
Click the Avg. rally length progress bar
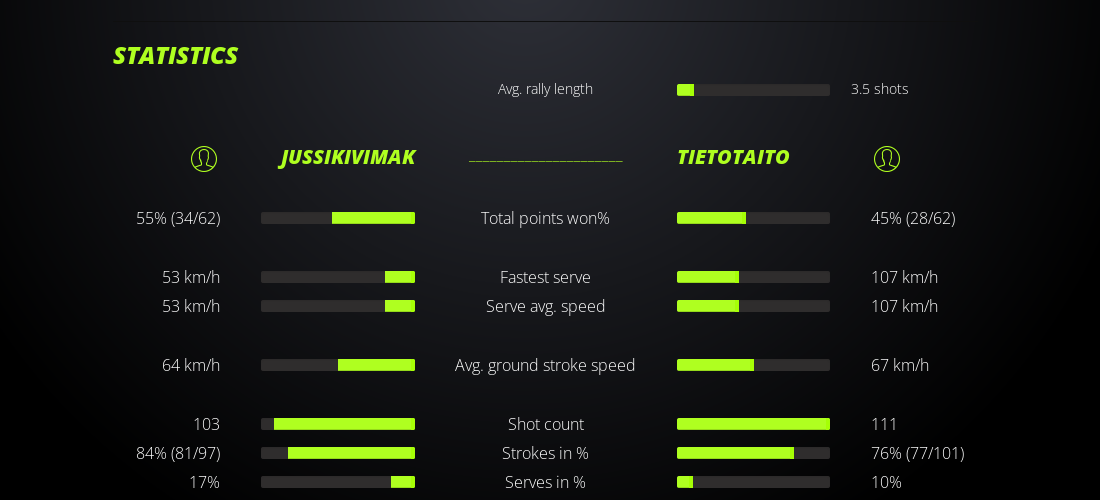753,90
